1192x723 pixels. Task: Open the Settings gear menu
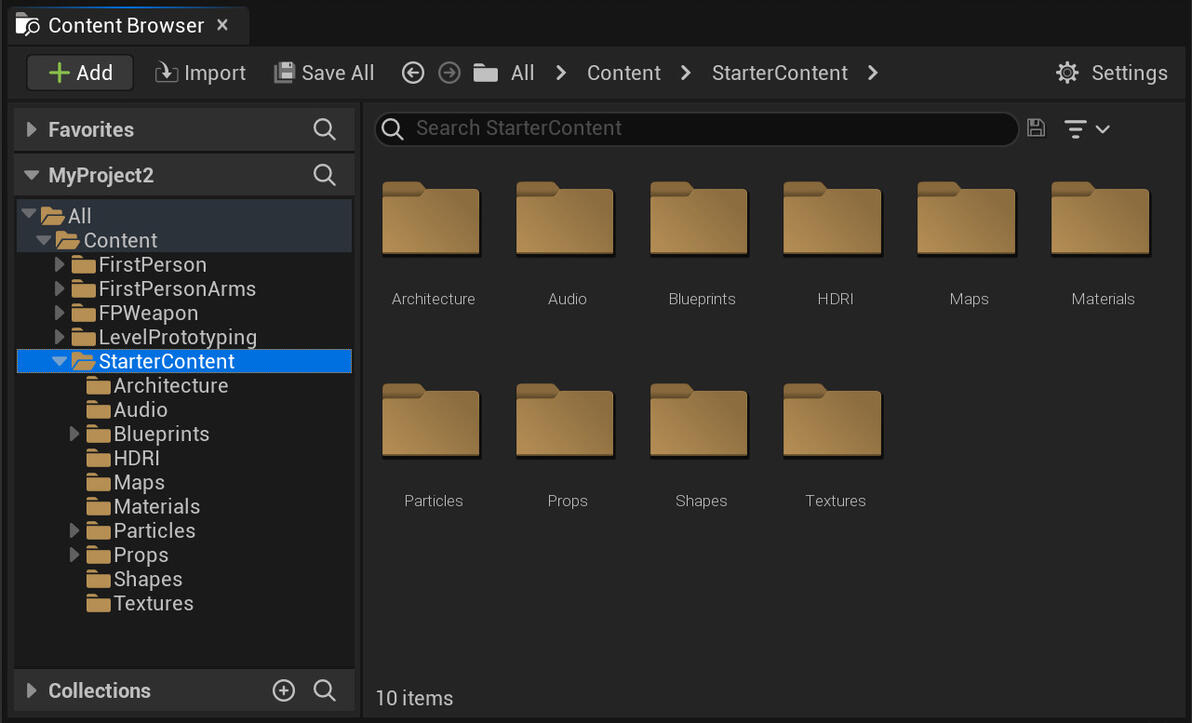pyautogui.click(x=1112, y=73)
